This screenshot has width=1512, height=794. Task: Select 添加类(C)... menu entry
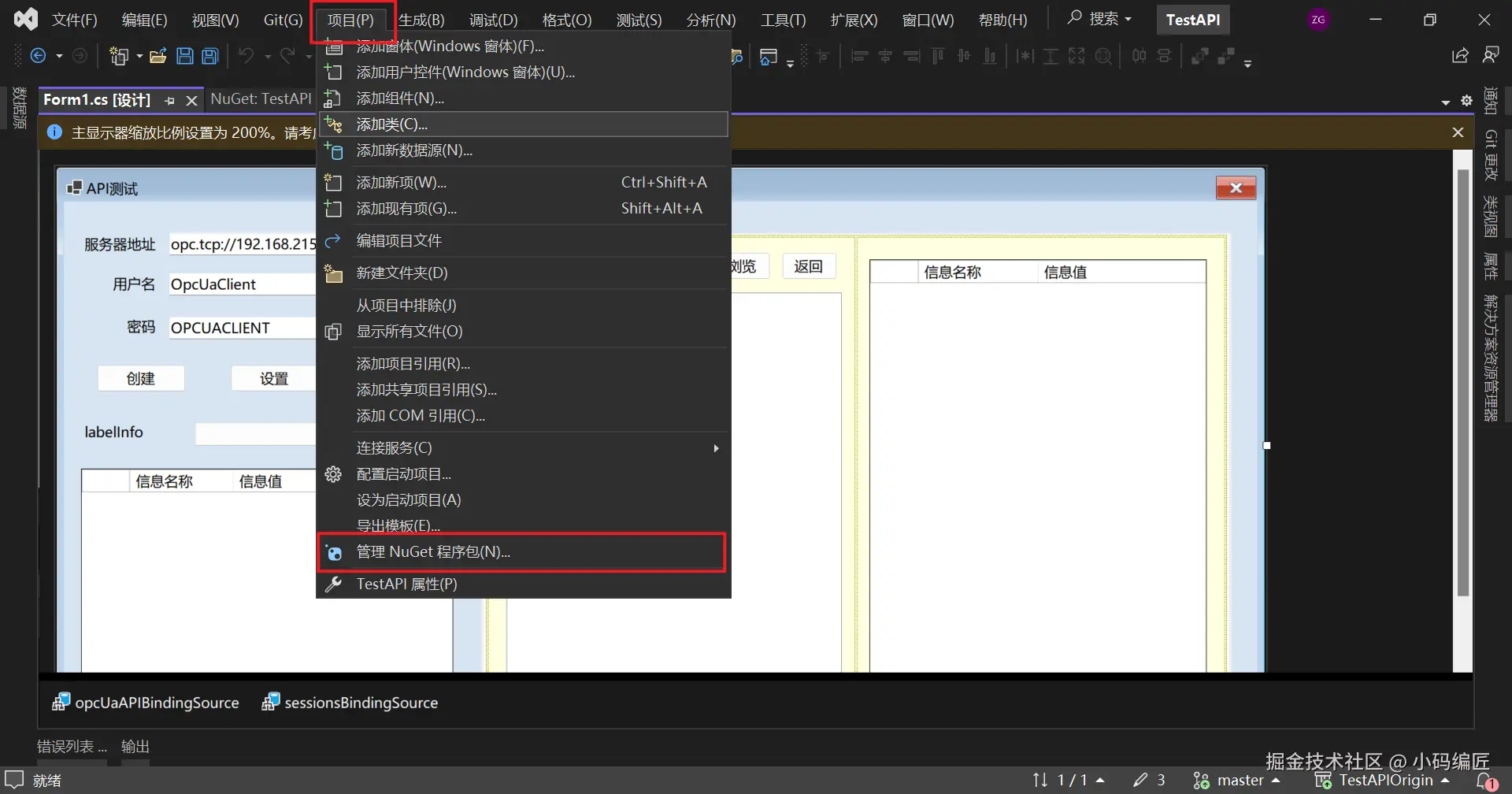[523, 124]
